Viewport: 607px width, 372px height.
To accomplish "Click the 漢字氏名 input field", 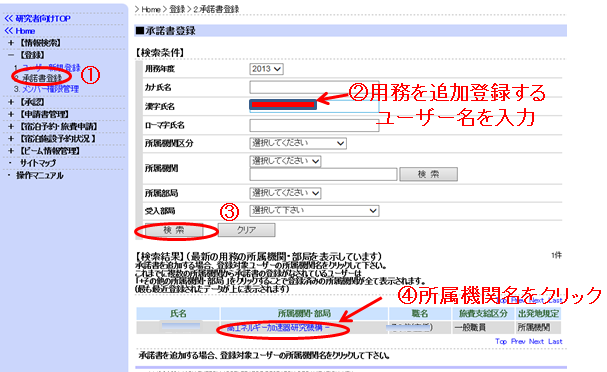I will point(314,106).
